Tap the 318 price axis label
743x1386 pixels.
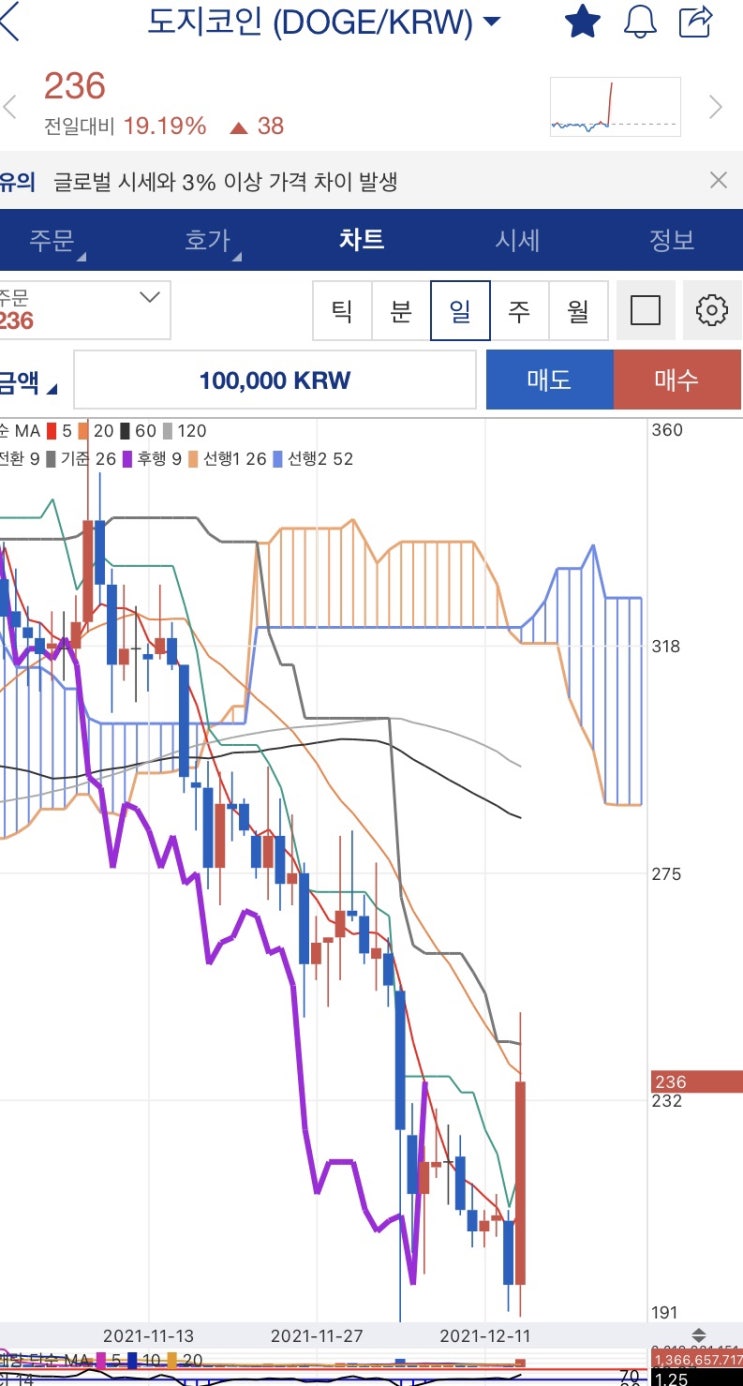point(667,647)
